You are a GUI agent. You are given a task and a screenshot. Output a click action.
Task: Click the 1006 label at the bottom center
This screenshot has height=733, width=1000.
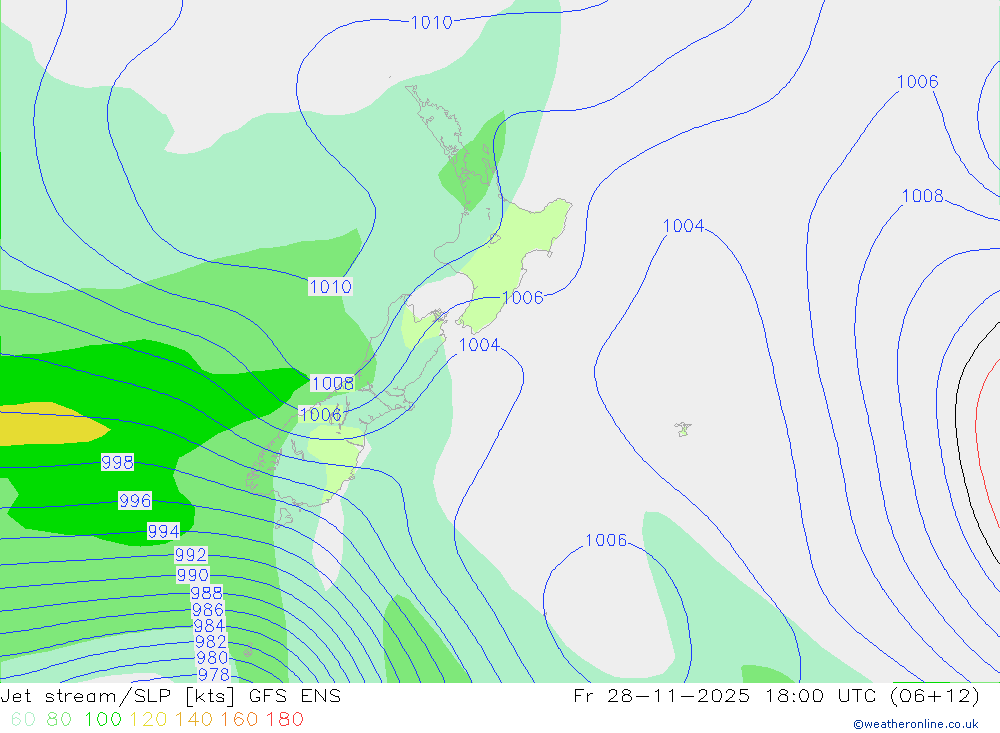click(607, 540)
